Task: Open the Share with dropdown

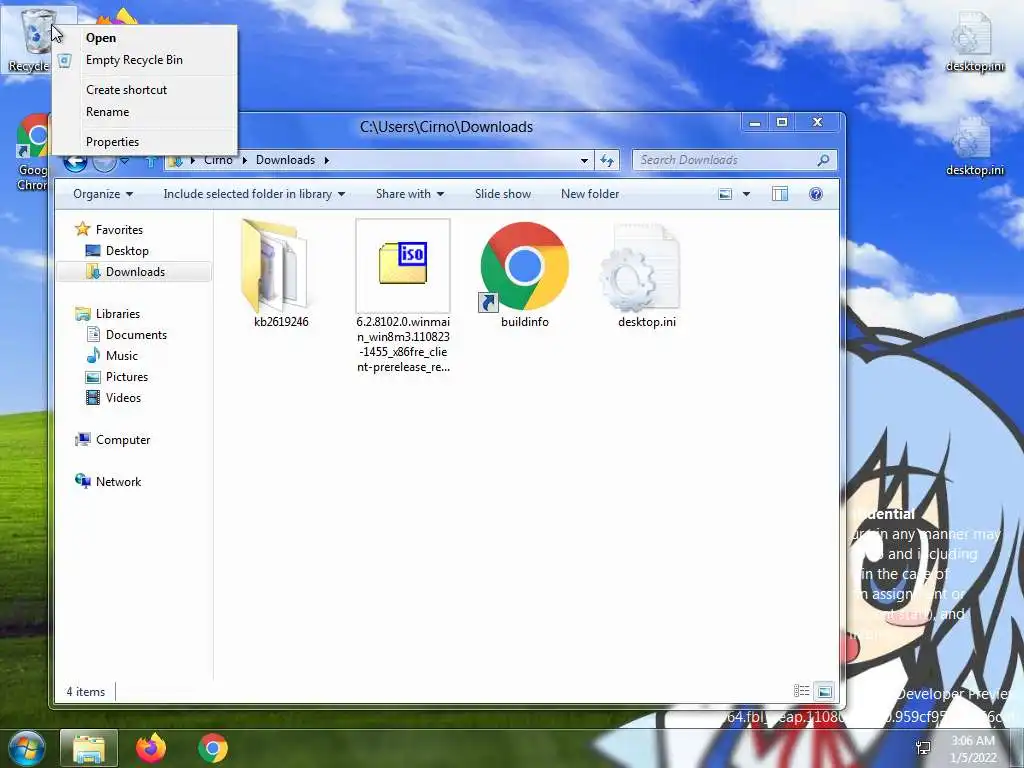Action: tap(409, 194)
